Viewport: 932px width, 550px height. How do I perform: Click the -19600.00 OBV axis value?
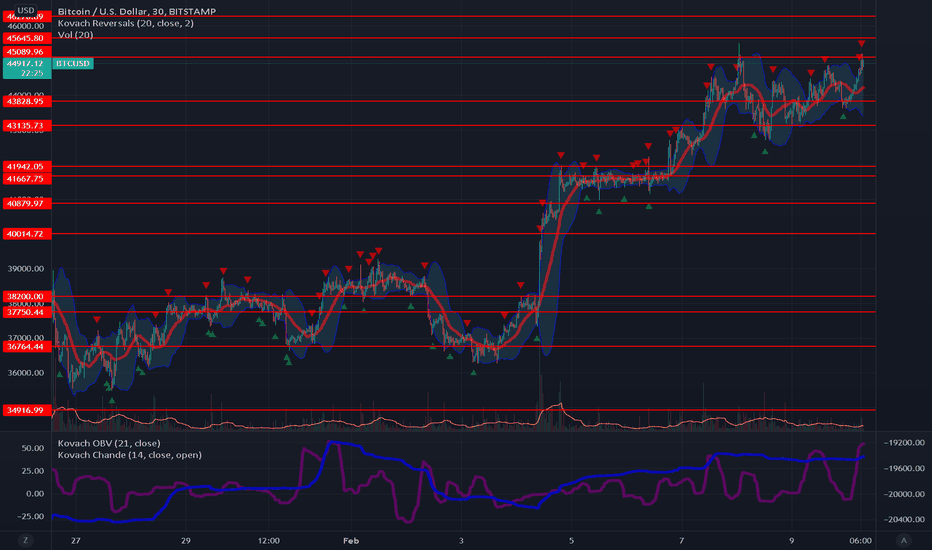pyautogui.click(x=904, y=469)
